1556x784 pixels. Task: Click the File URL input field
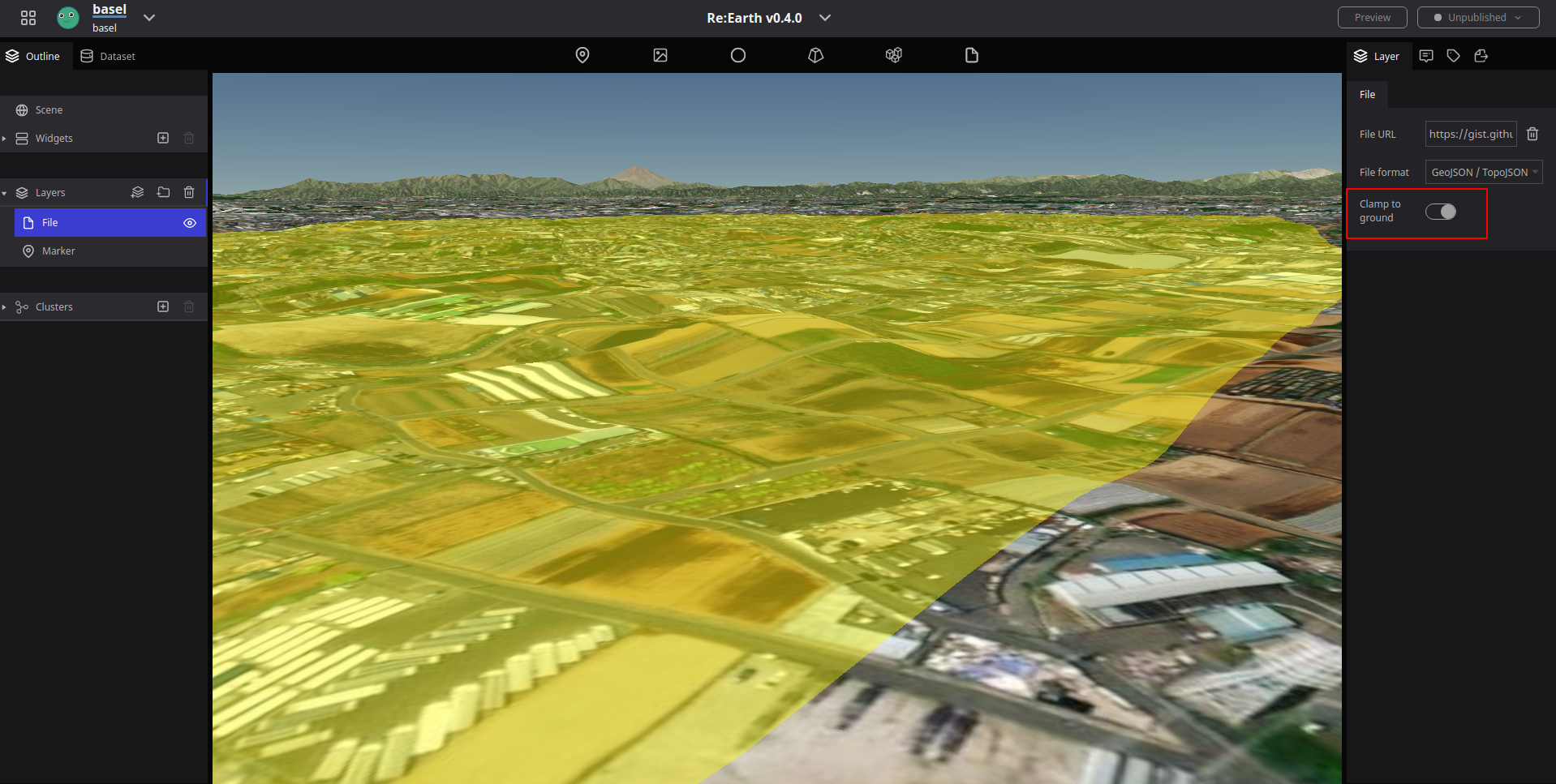pyautogui.click(x=1471, y=135)
